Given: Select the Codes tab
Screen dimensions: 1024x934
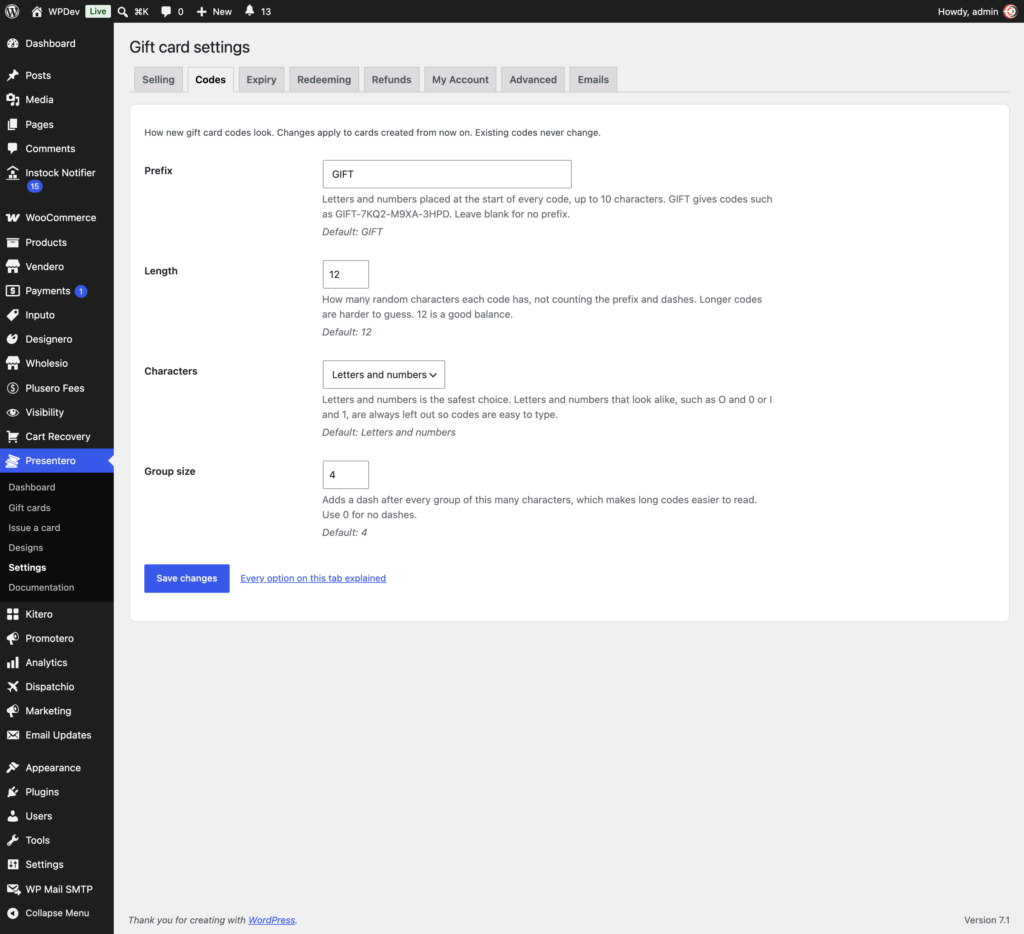Looking at the screenshot, I should point(210,80).
